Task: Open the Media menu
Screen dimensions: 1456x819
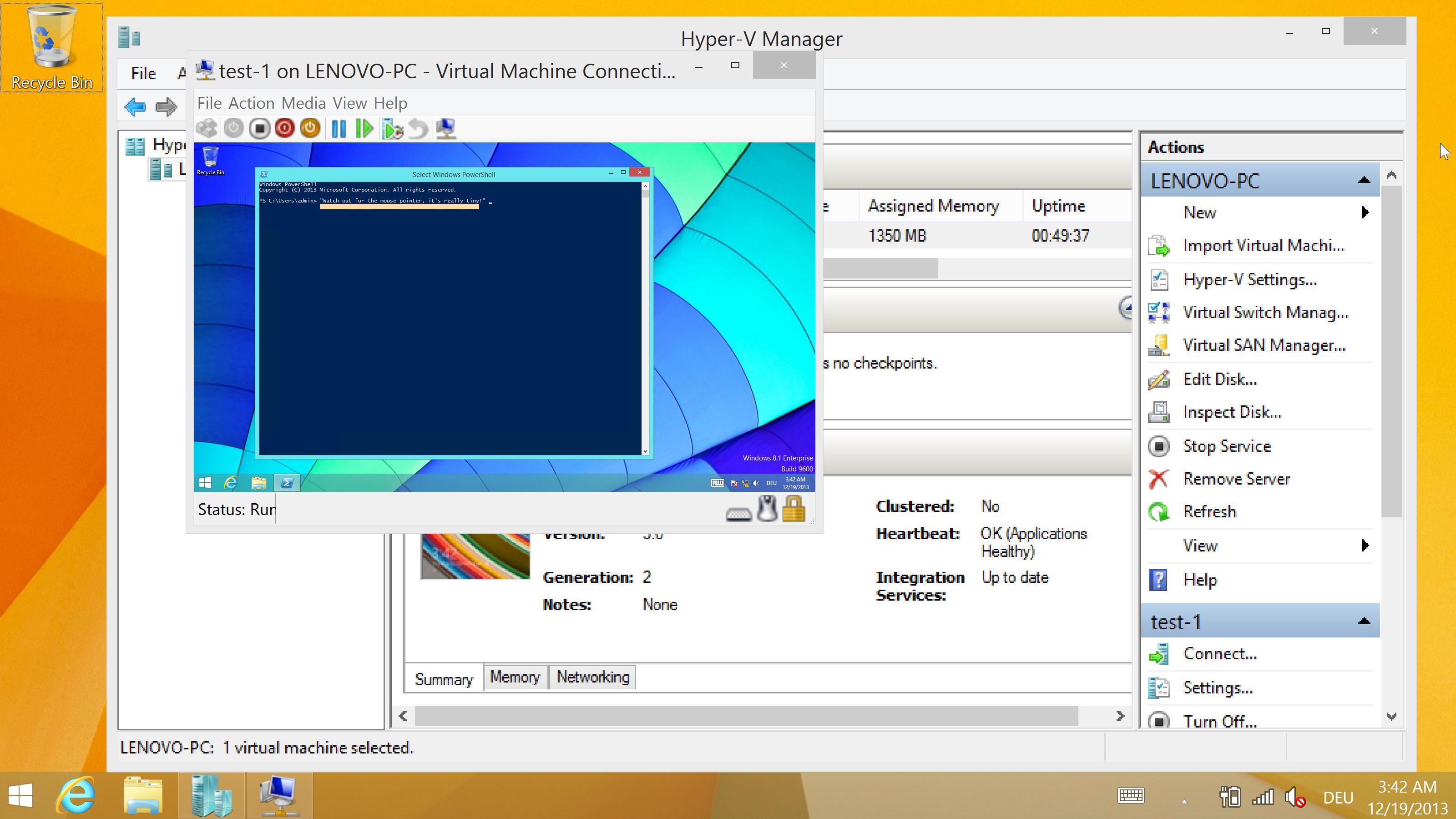Action: tap(303, 103)
